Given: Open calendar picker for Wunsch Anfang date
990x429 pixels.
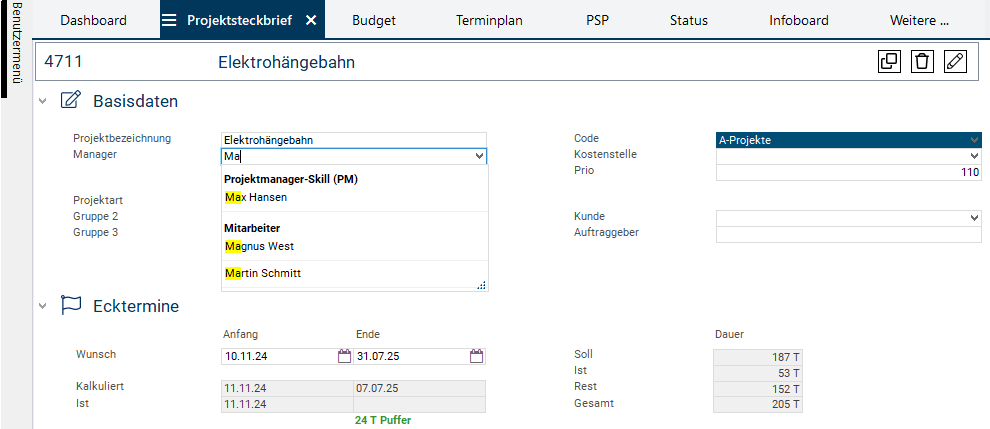Looking at the screenshot, I should 344,356.
